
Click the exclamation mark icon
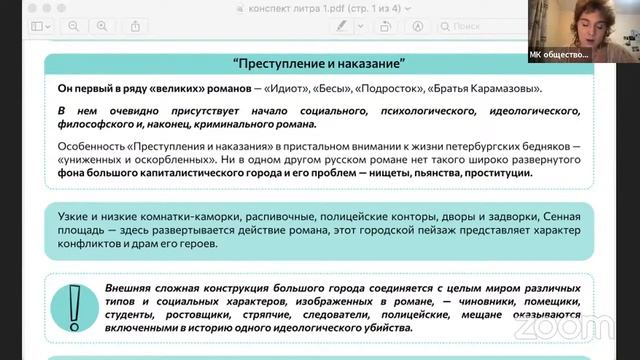[74, 308]
